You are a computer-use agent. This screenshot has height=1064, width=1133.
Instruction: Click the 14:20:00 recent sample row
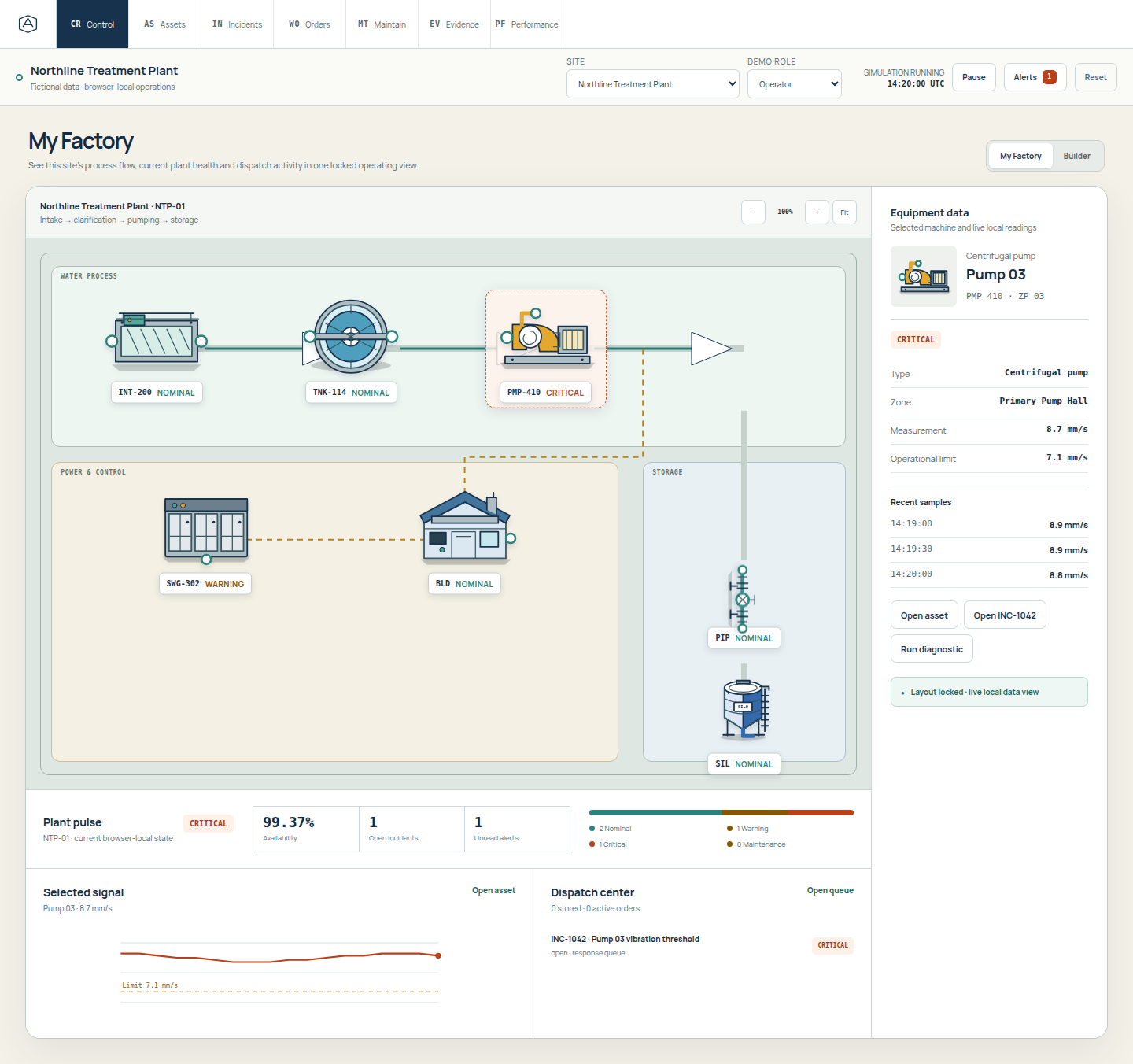[x=989, y=574]
